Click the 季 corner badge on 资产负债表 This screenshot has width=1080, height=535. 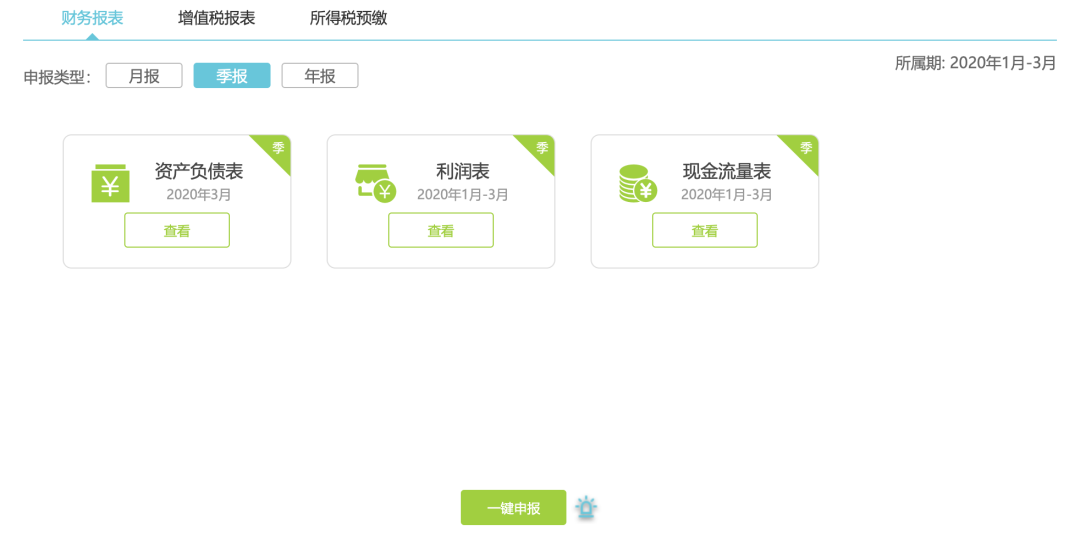[x=277, y=148]
